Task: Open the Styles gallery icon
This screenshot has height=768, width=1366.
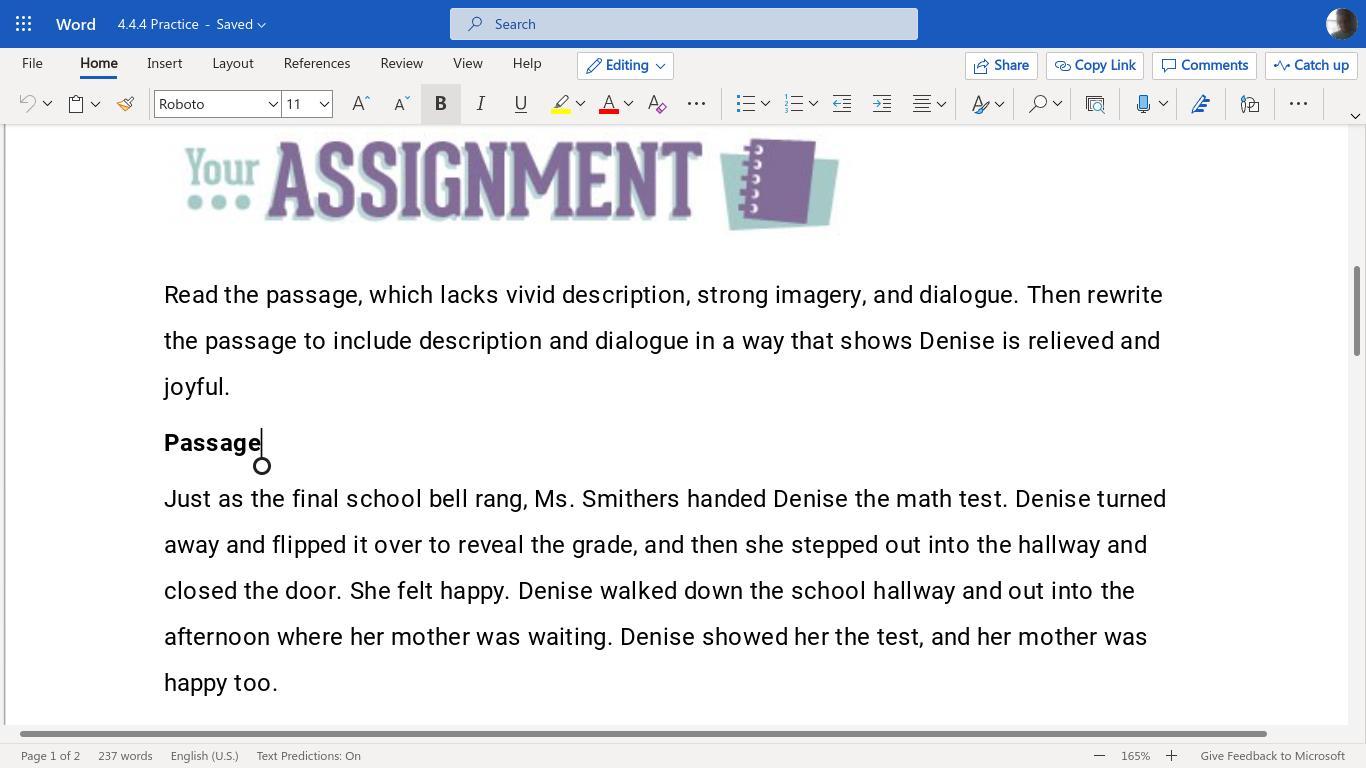Action: coord(980,104)
